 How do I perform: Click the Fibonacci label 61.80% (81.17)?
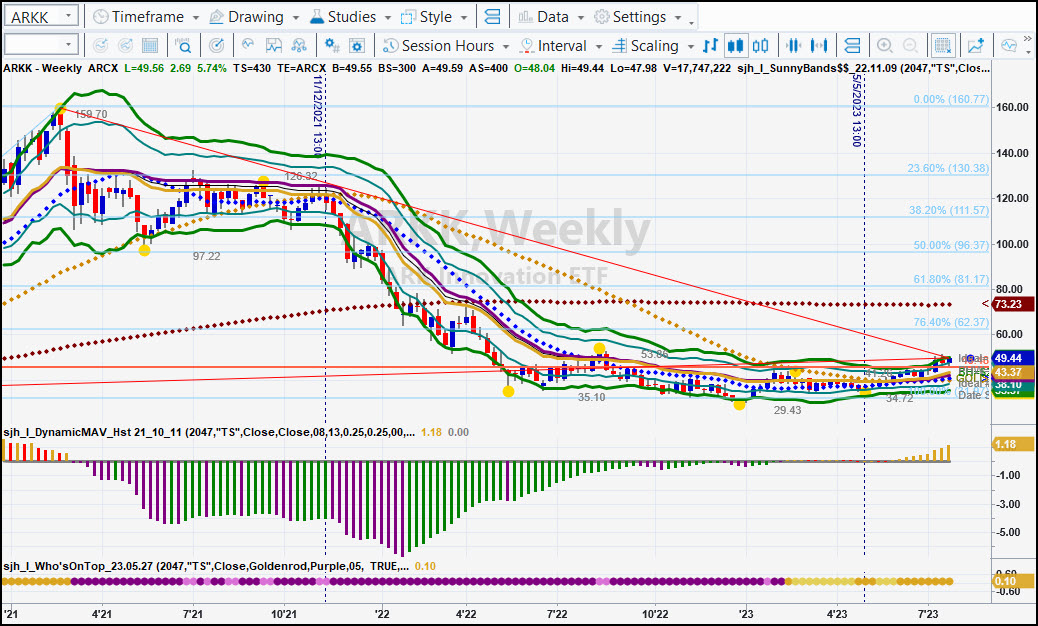951,279
